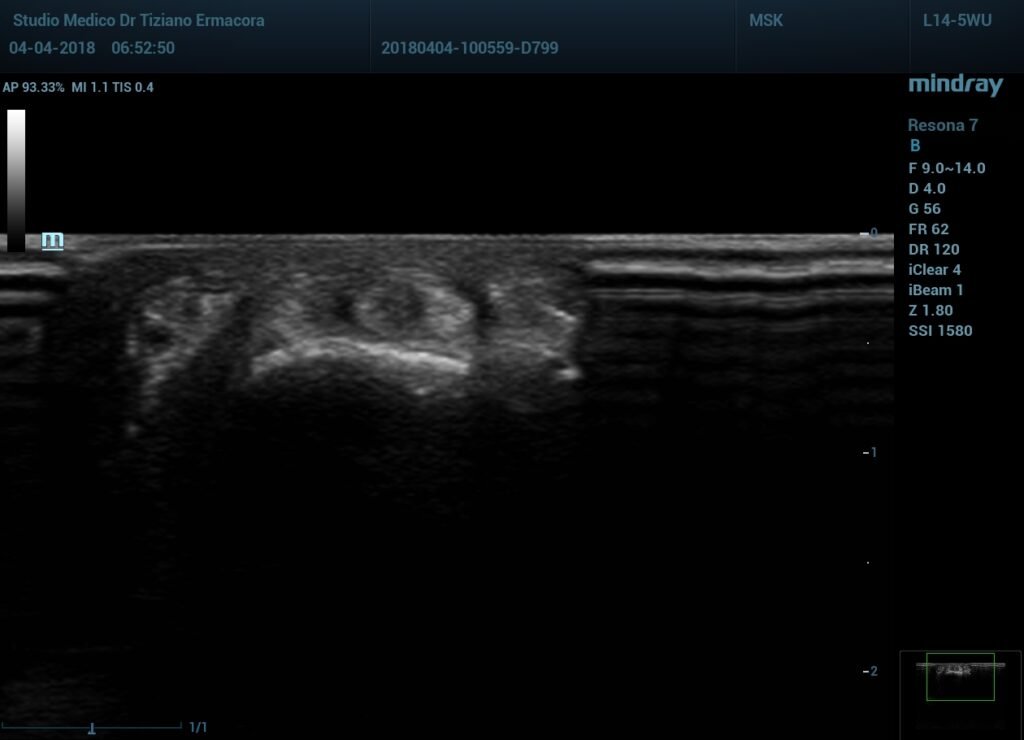Click the frequency F 9.0~14.0 parameter

[946, 168]
